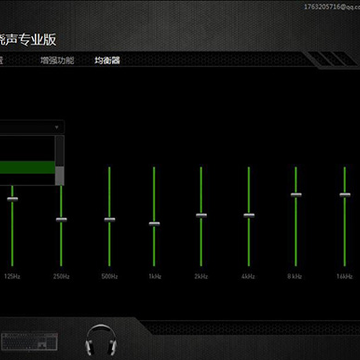Click the 125Hz frequency label

click(x=12, y=277)
